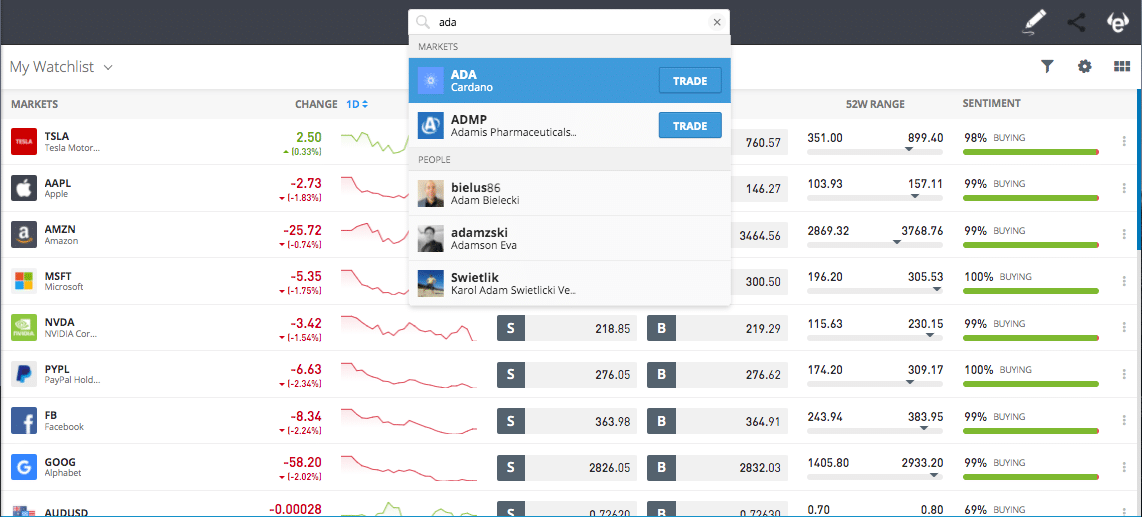Click Sell button for FB
The width and height of the screenshot is (1142, 517).
[x=511, y=422]
